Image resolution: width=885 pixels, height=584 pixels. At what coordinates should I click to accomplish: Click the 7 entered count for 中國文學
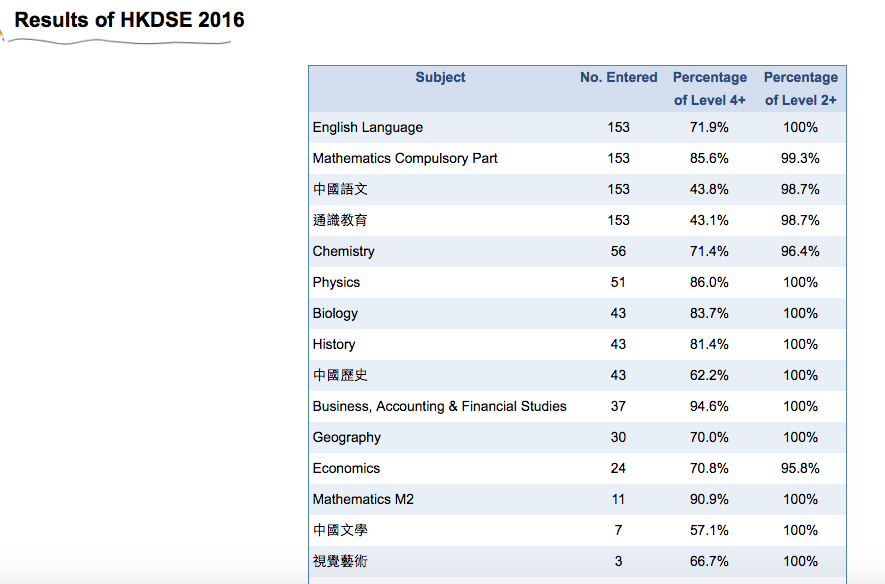(618, 530)
